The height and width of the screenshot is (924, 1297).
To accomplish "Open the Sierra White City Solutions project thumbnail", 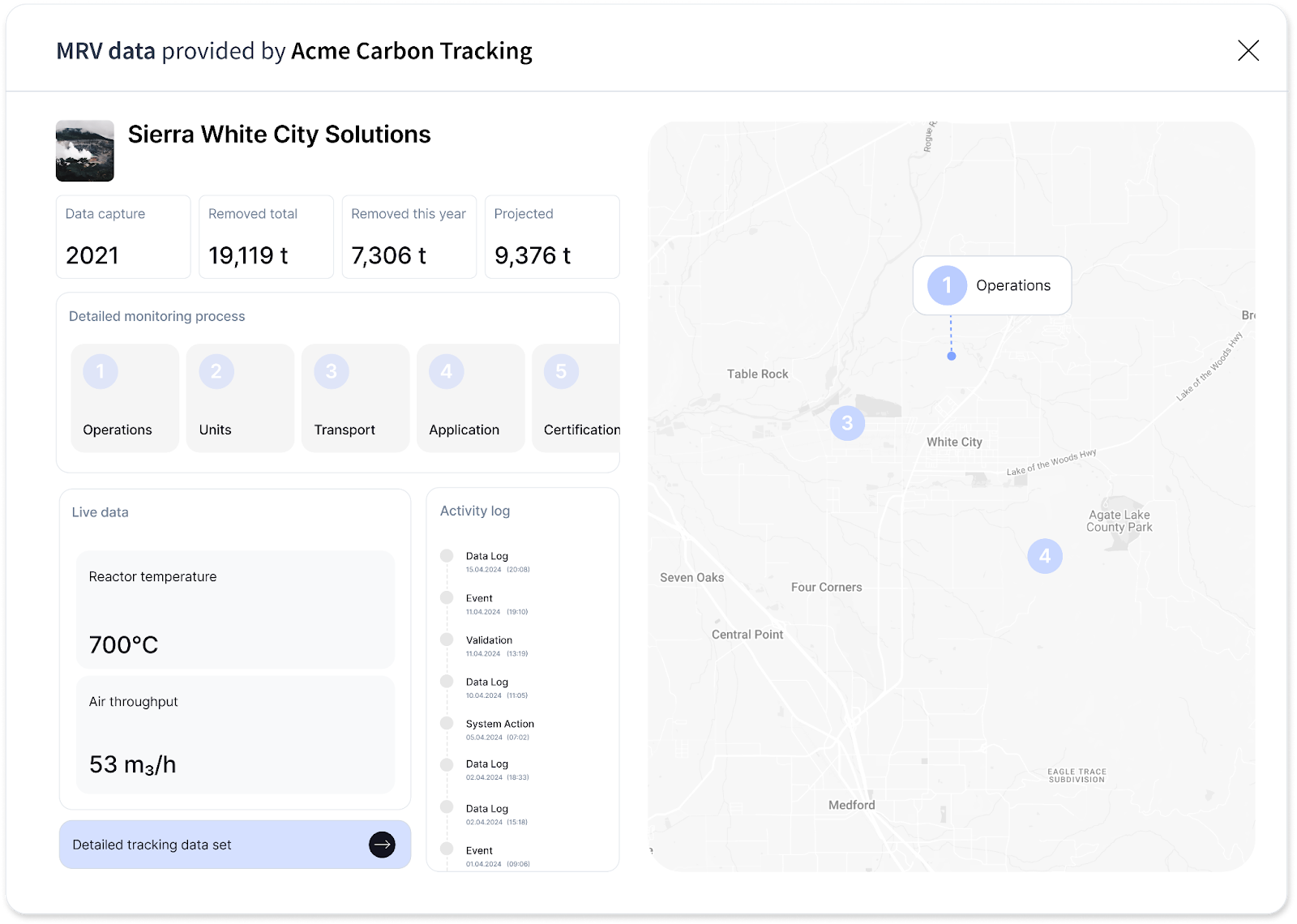I will (85, 151).
